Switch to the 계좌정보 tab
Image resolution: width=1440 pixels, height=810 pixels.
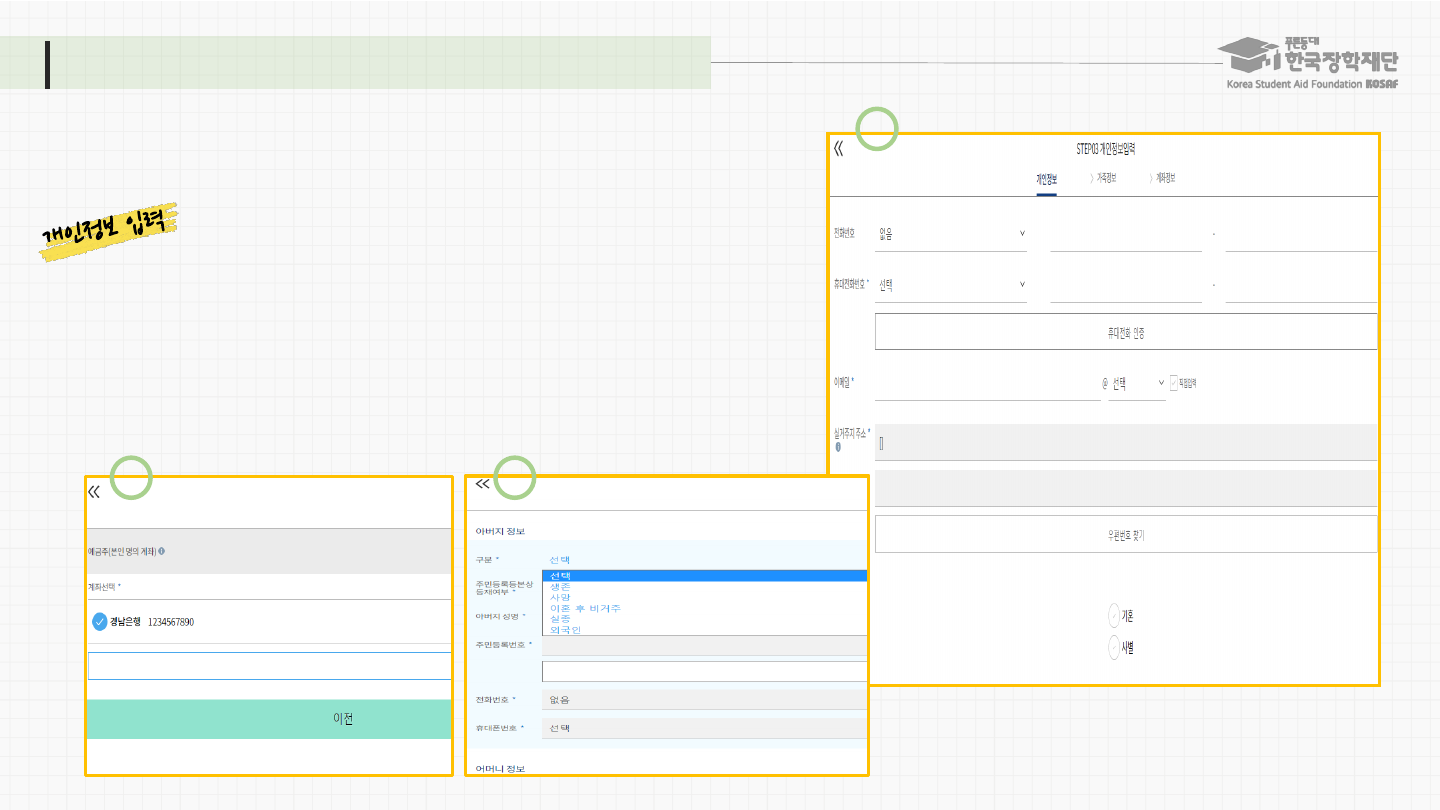click(1164, 178)
